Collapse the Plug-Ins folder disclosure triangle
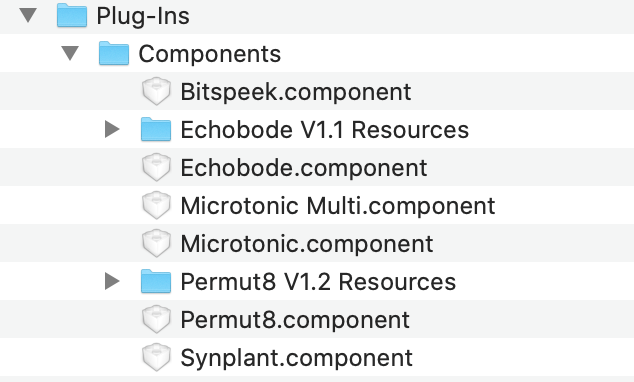Screen dimensions: 634x382 tap(28, 15)
